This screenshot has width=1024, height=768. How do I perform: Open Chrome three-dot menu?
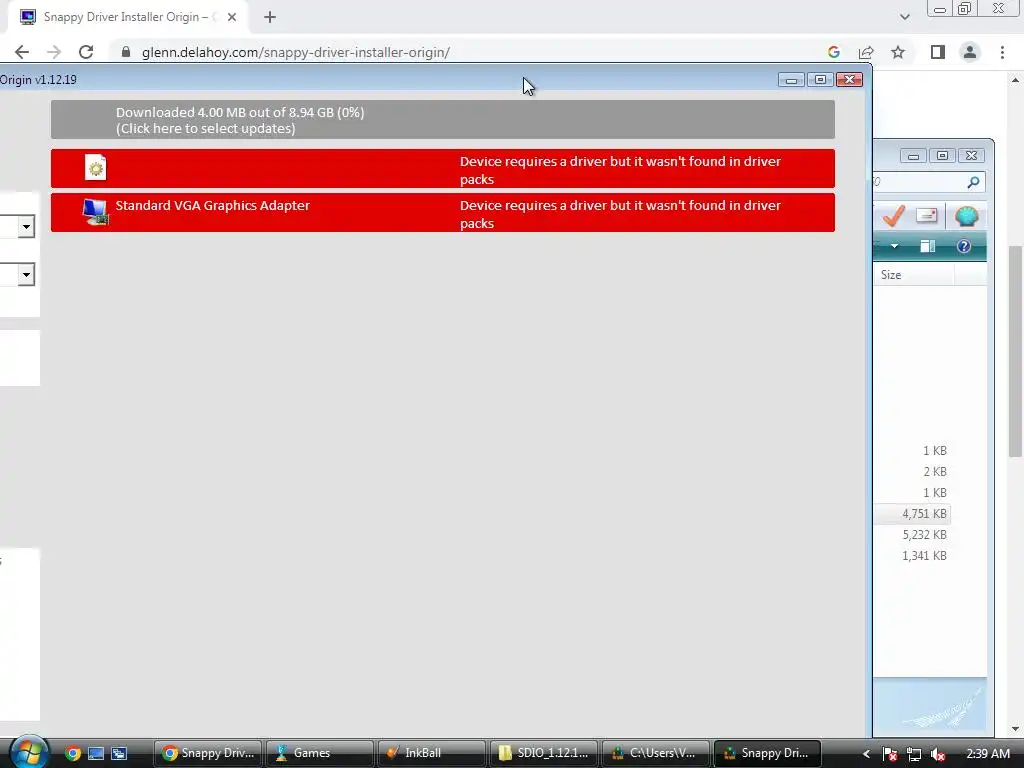coord(1002,52)
